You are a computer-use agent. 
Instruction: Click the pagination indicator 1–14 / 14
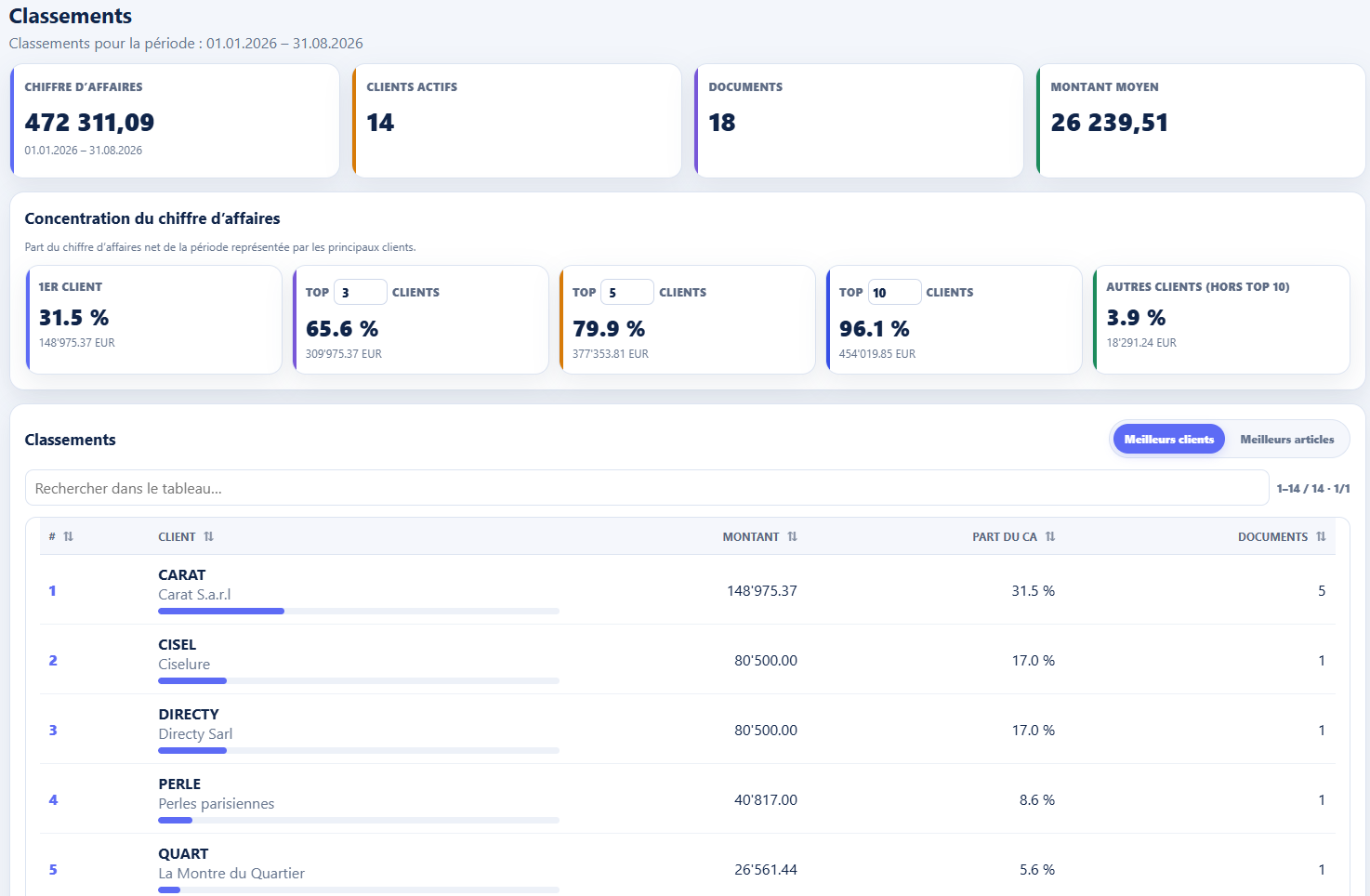pos(1312,488)
